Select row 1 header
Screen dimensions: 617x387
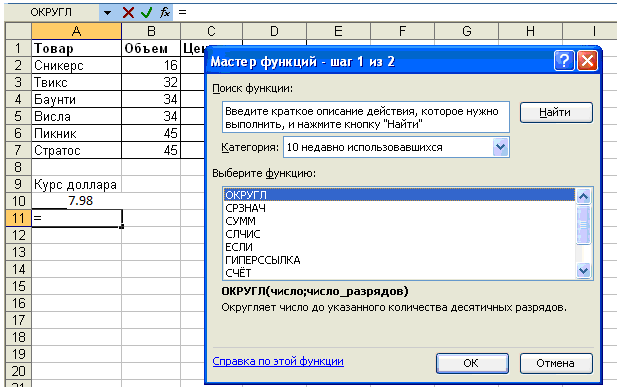(x=18, y=48)
